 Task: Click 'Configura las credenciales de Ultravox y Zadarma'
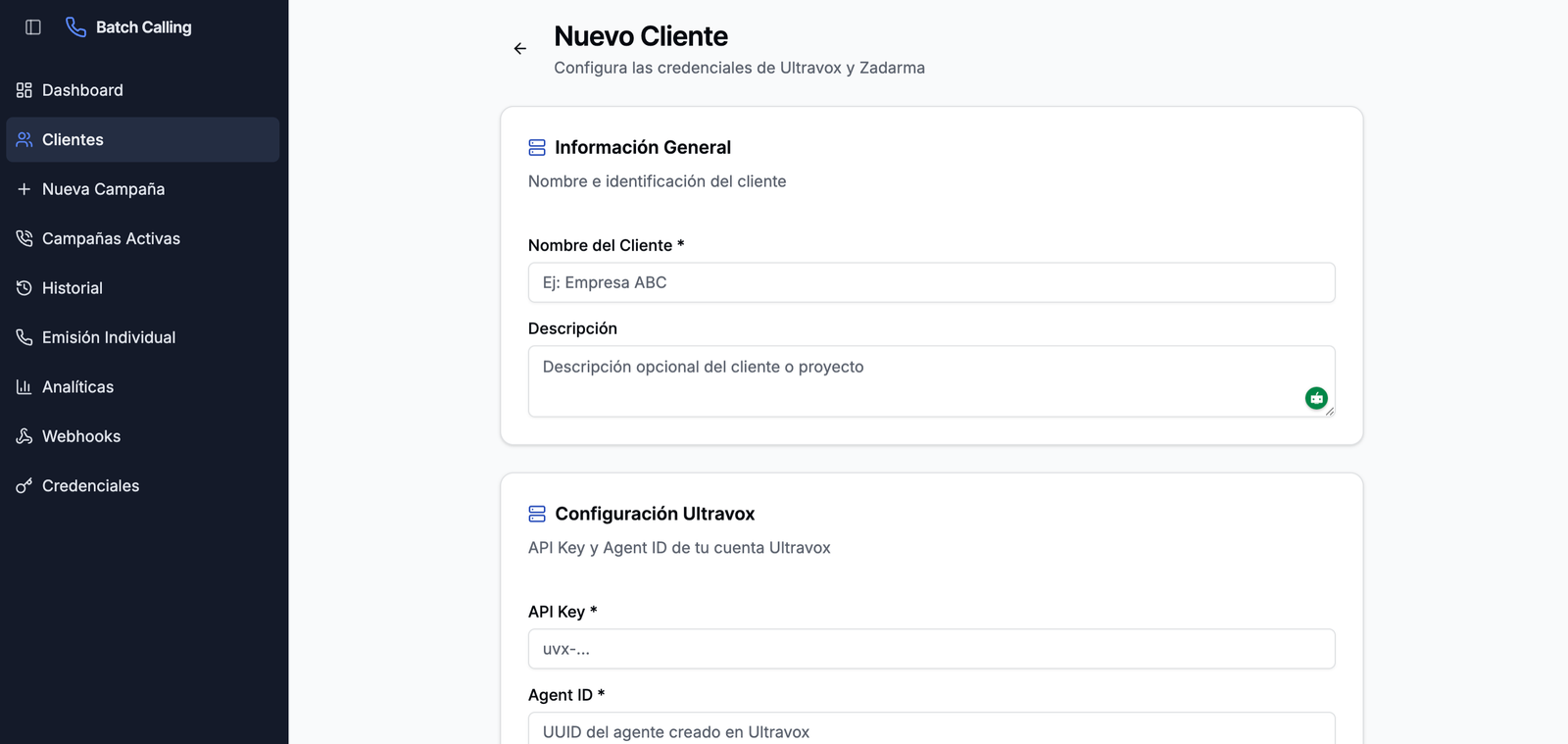point(739,68)
